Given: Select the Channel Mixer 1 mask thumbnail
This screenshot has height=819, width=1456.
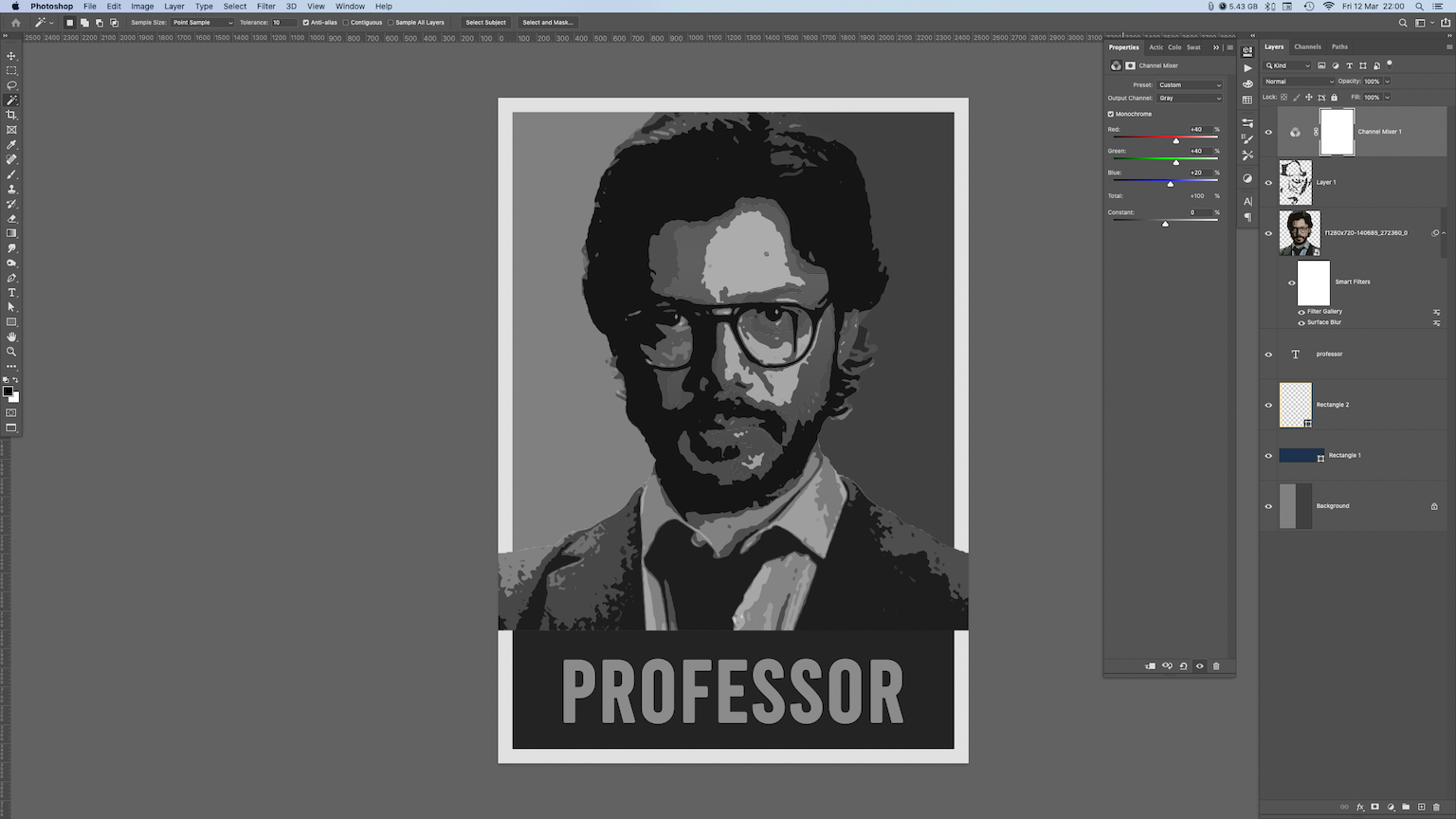Looking at the screenshot, I should [x=1337, y=132].
